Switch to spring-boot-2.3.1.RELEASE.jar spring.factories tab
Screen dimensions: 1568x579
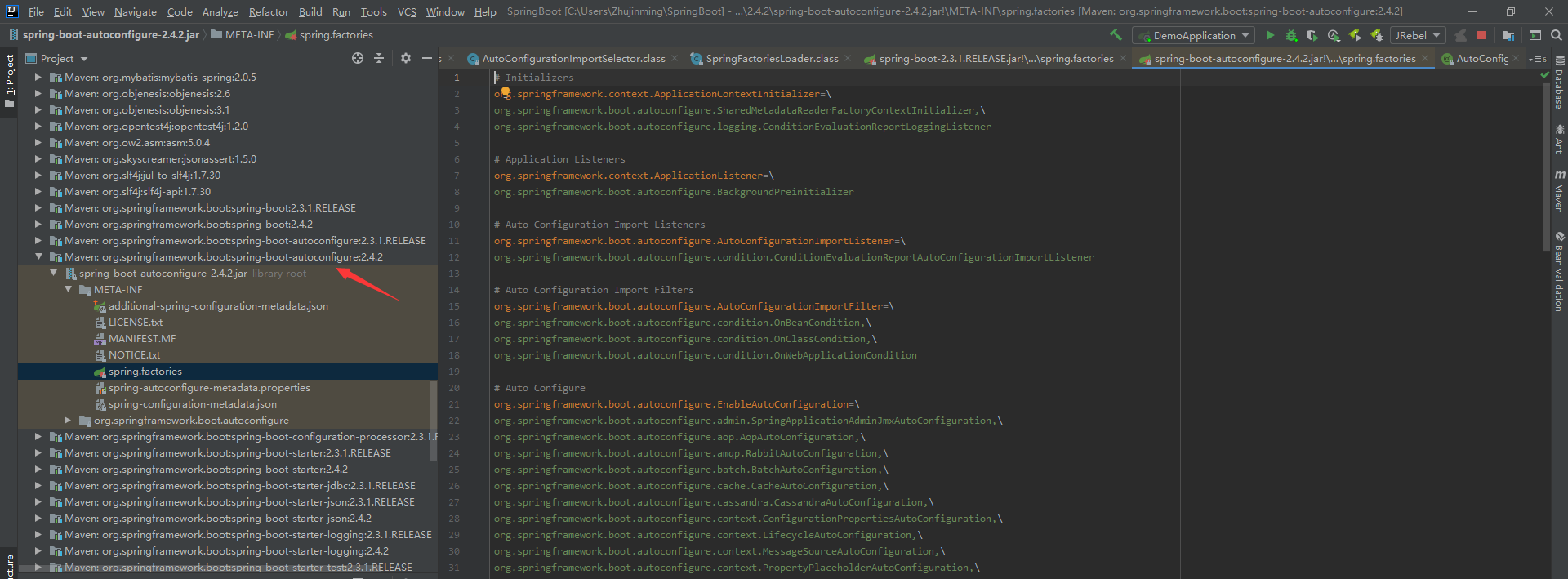(x=996, y=58)
